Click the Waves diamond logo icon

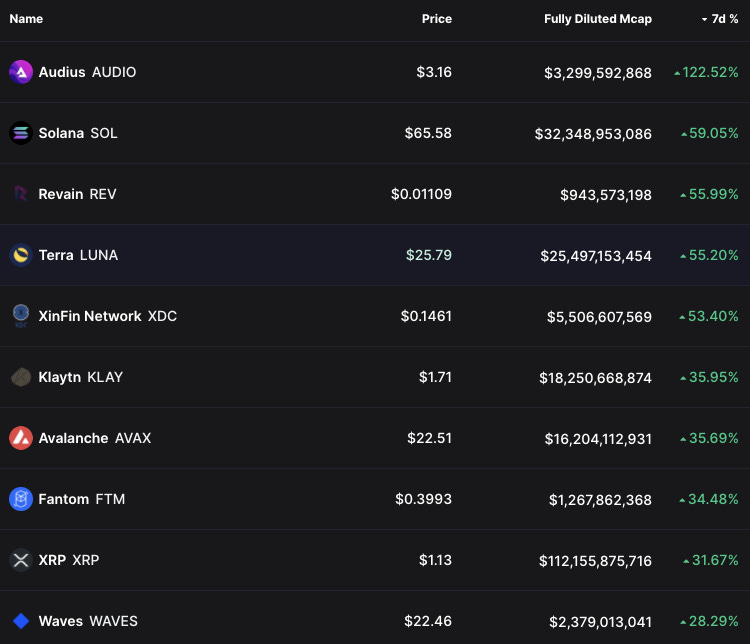pos(21,621)
